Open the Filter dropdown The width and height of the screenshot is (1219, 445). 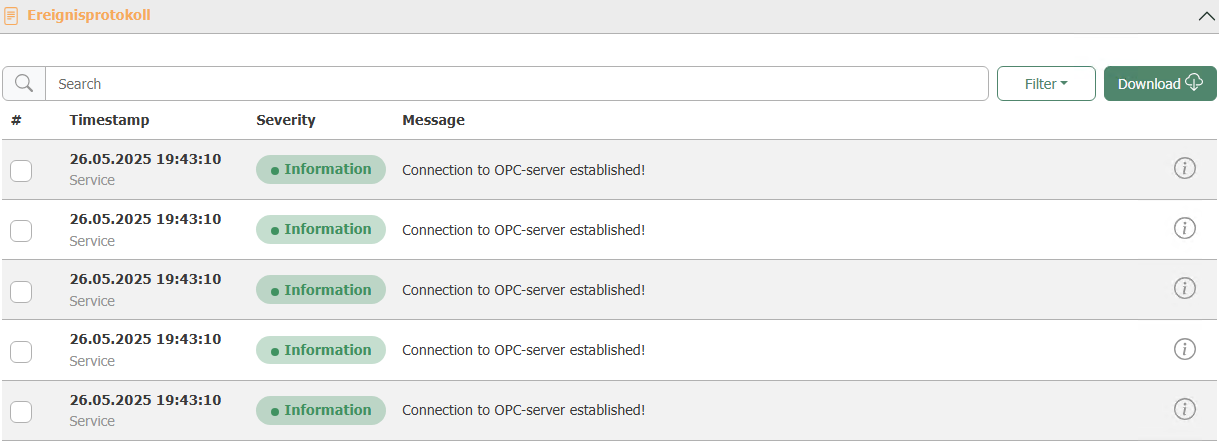[x=1046, y=84]
